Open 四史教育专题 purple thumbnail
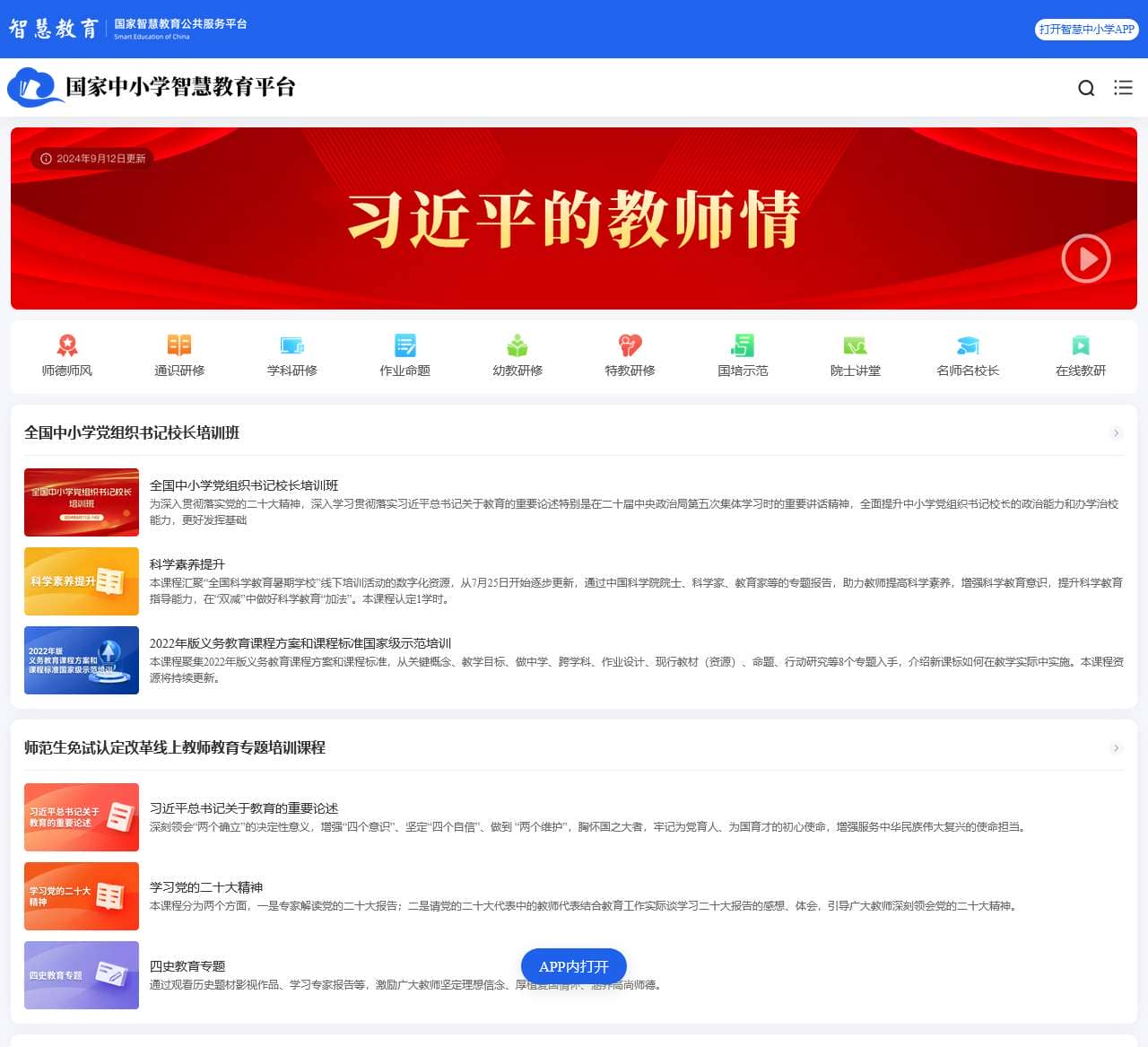This screenshot has width=1148, height=1047. 82,975
